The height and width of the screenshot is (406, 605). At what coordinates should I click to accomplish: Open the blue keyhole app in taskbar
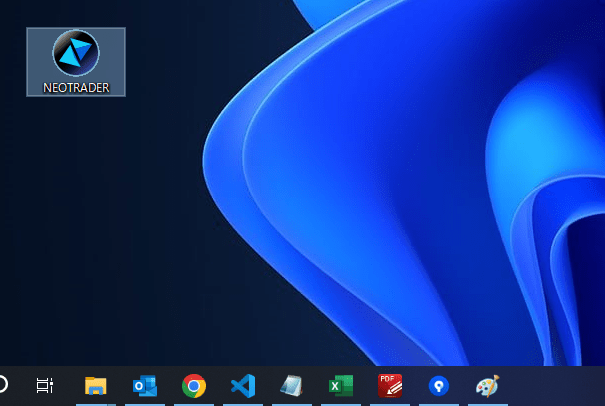click(439, 386)
